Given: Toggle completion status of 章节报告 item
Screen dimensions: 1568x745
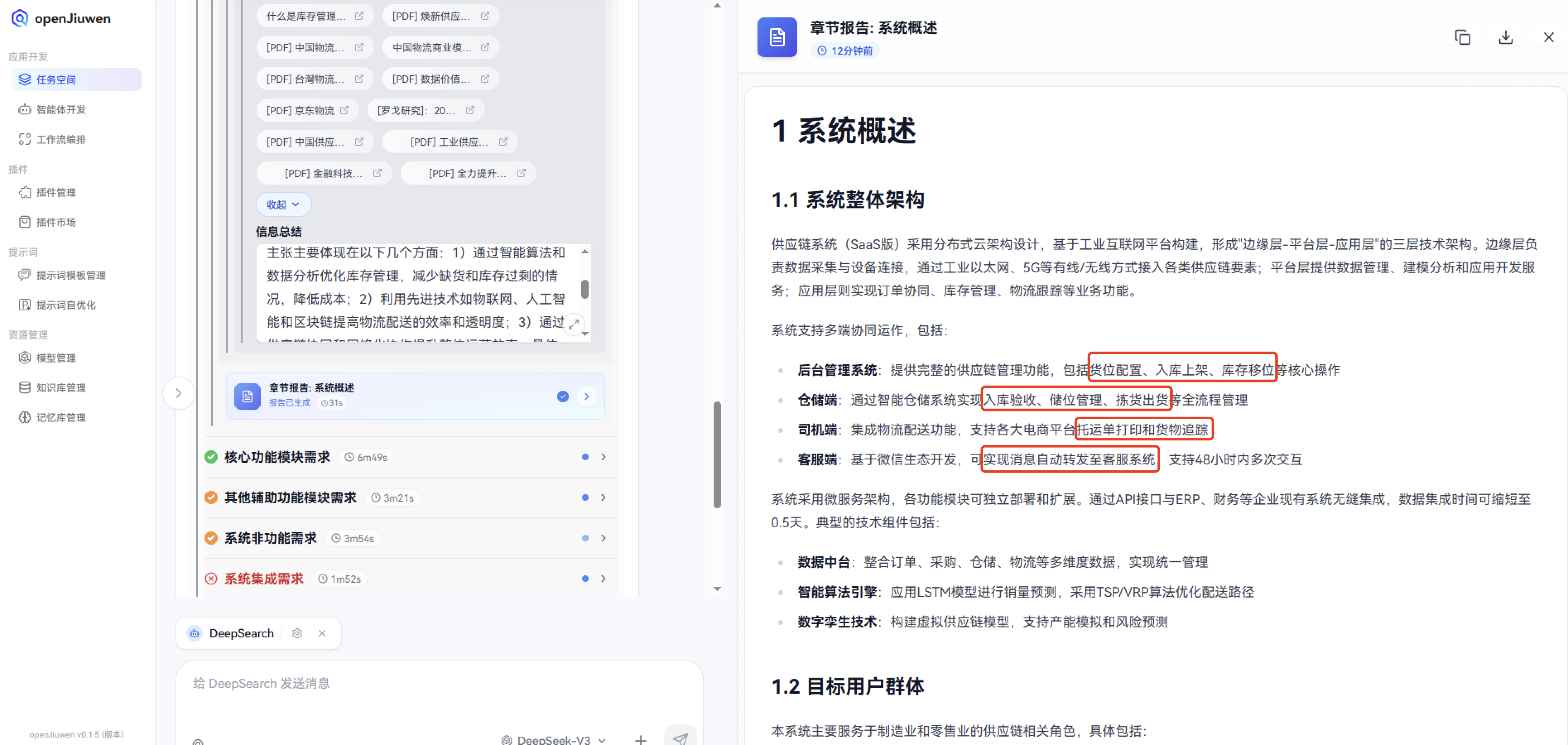Looking at the screenshot, I should [563, 396].
